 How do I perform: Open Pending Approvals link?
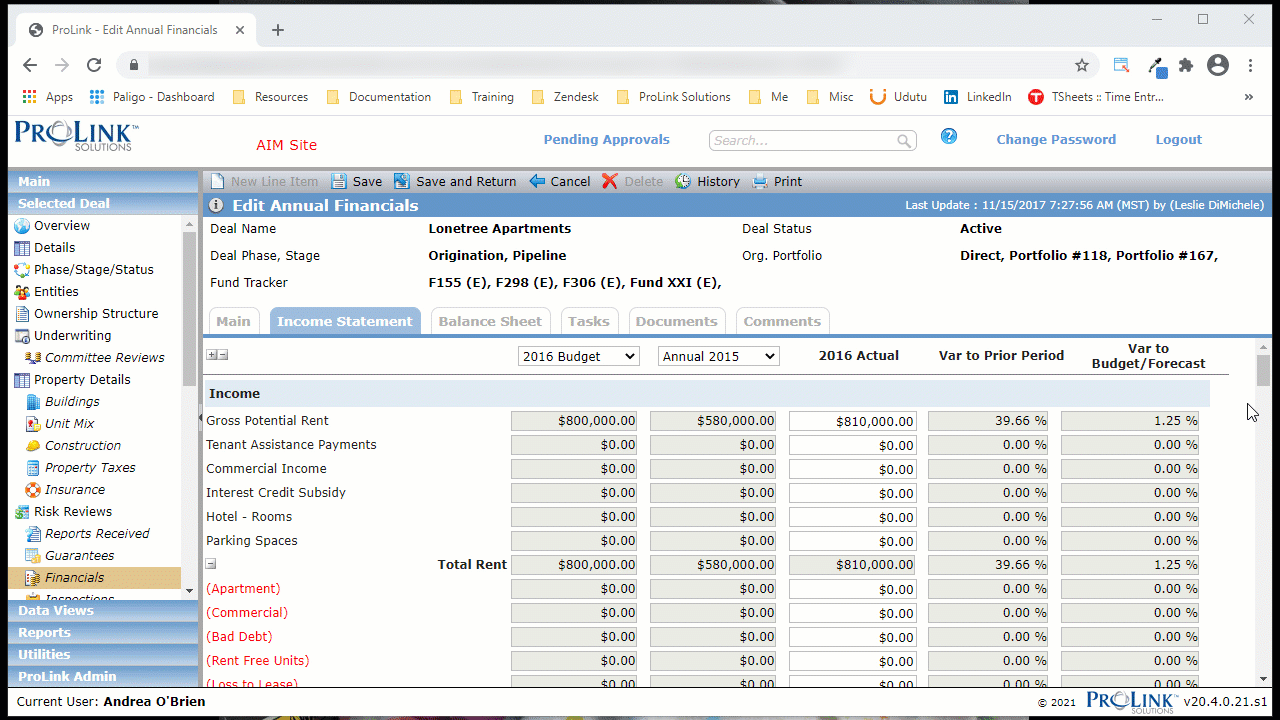606,140
